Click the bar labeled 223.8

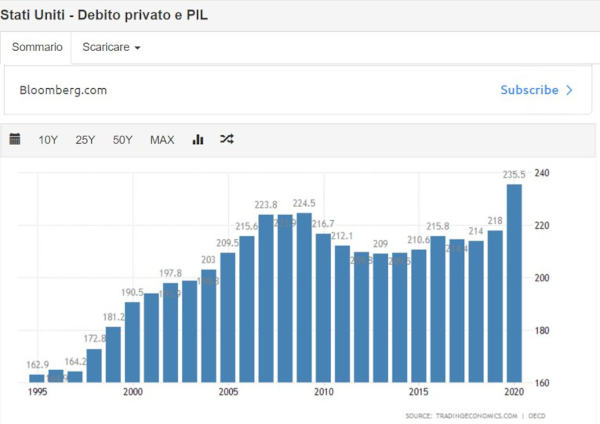(x=266, y=298)
